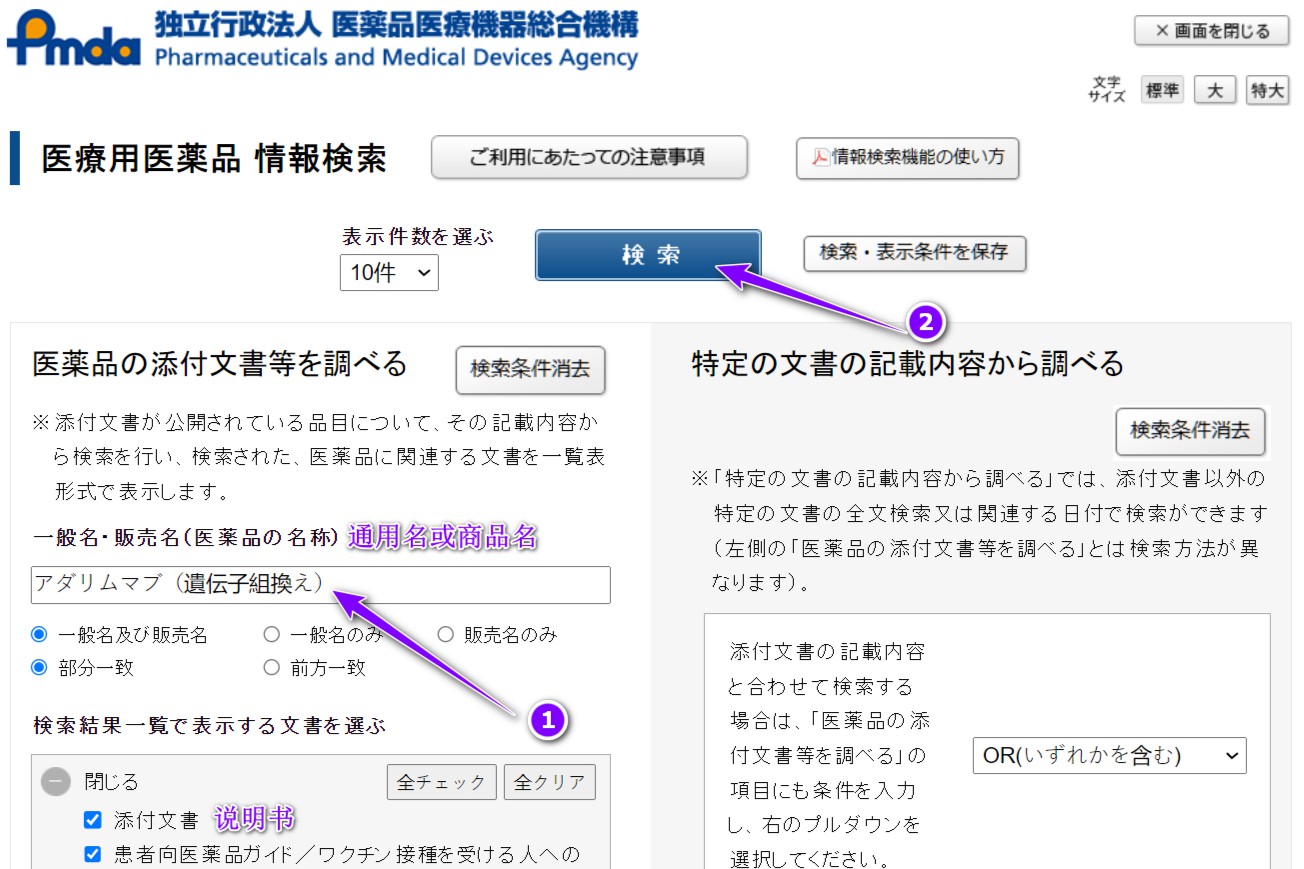Open the PDF guide 情報検索機能の使い方
Viewport: 1304px width, 869px height.
click(906, 157)
